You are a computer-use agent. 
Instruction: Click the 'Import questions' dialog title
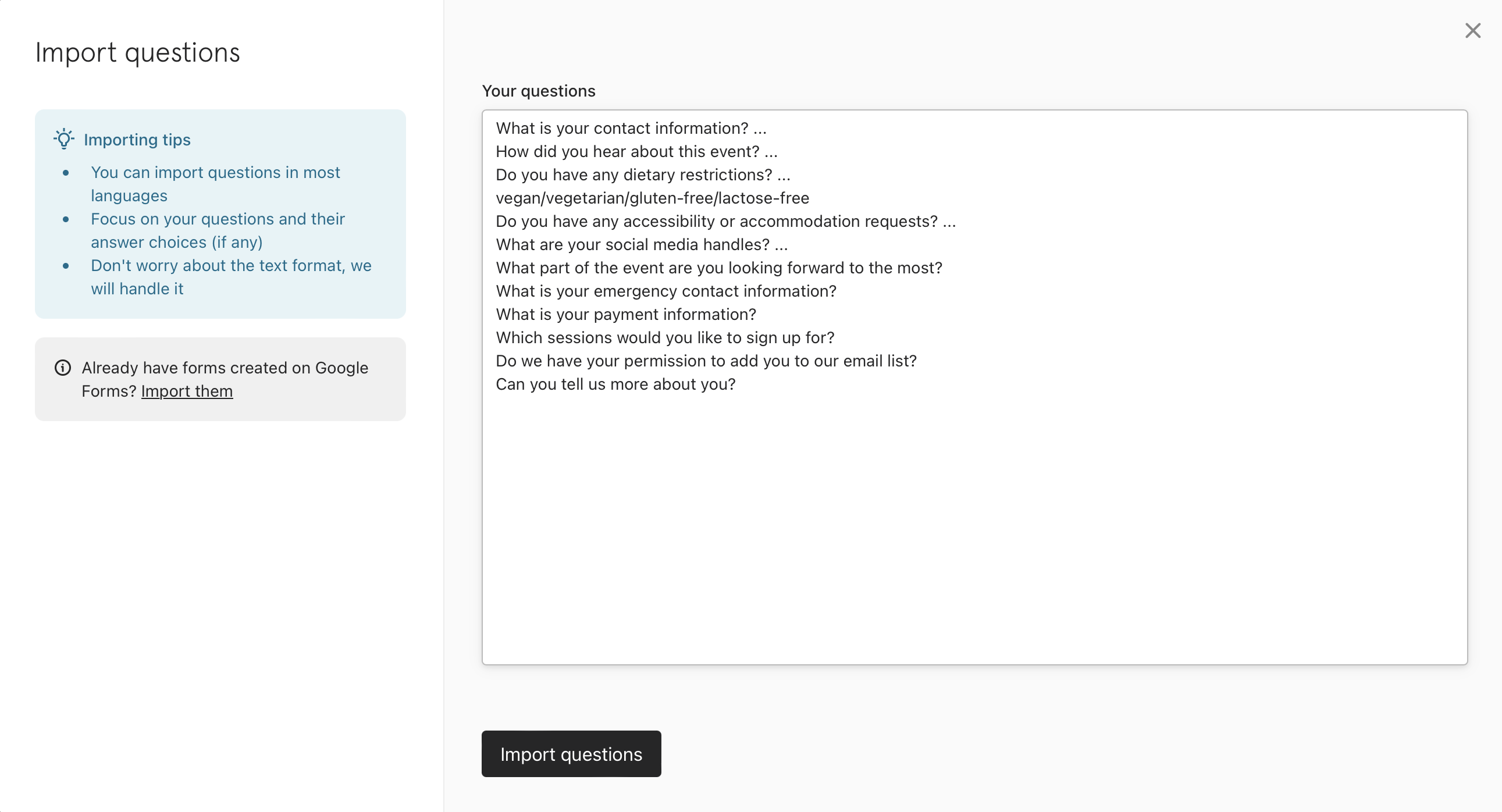pos(138,52)
